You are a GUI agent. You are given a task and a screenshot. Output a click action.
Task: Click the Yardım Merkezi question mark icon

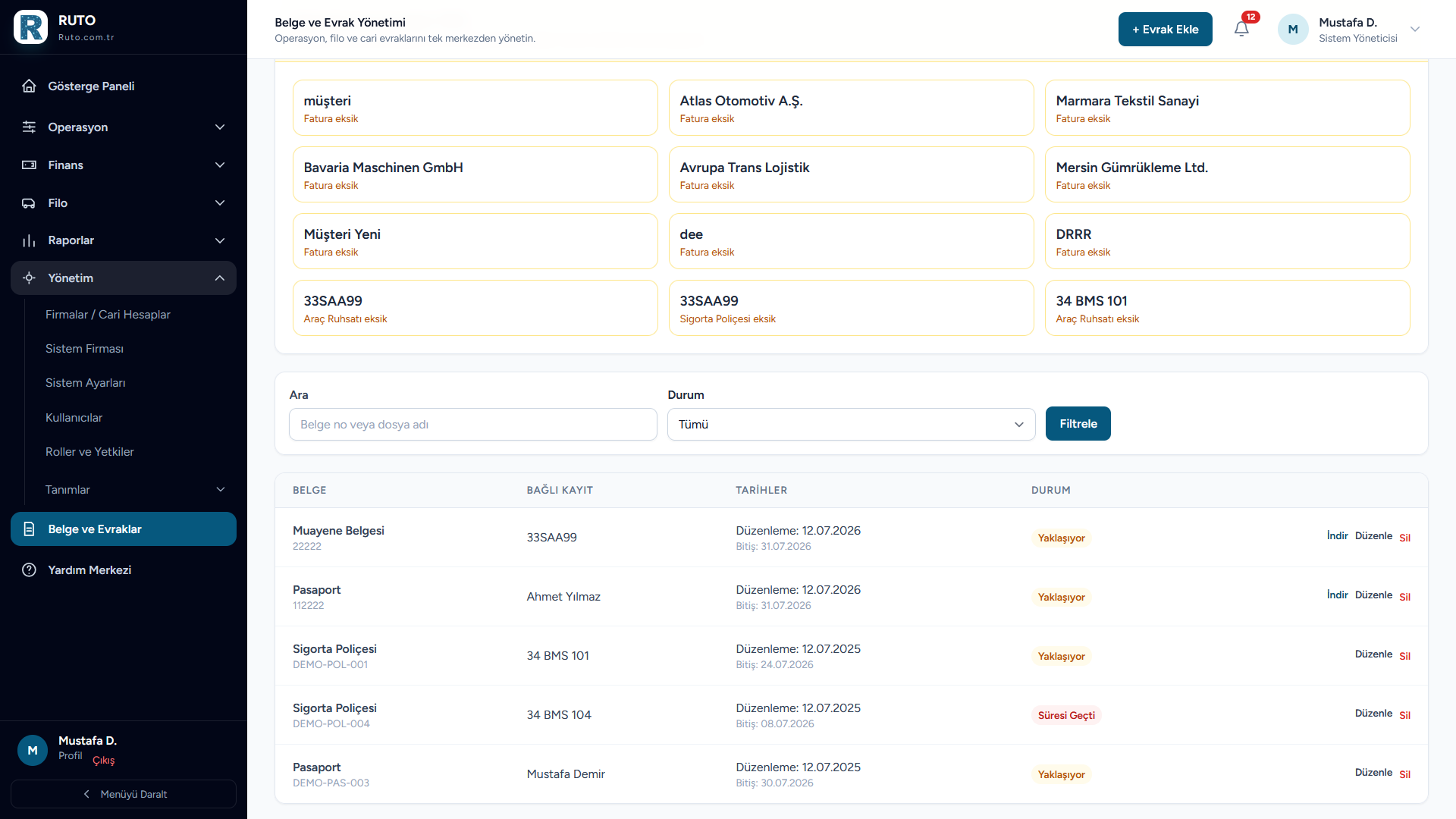click(x=29, y=570)
